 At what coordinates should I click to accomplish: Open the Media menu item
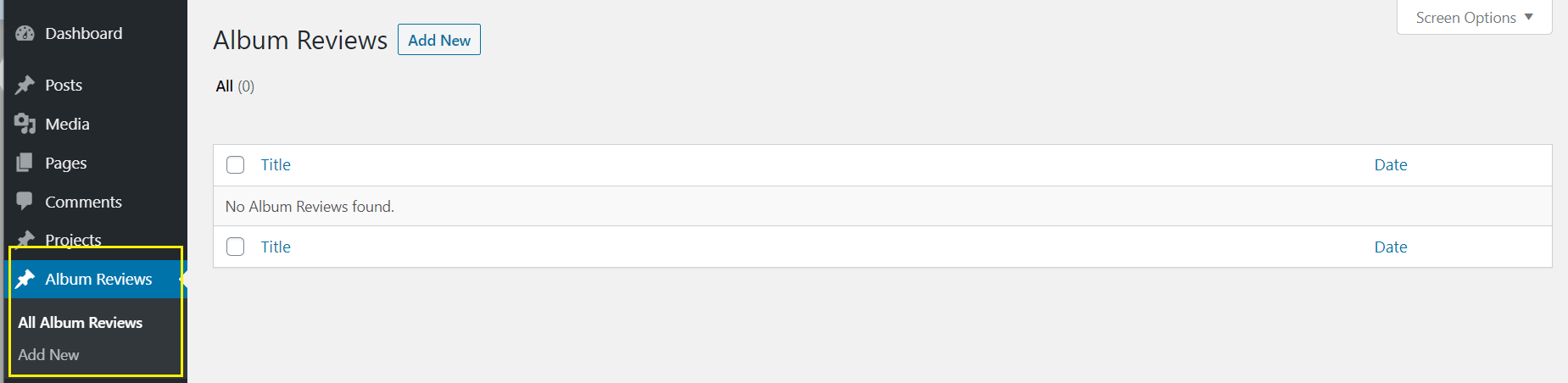[67, 124]
